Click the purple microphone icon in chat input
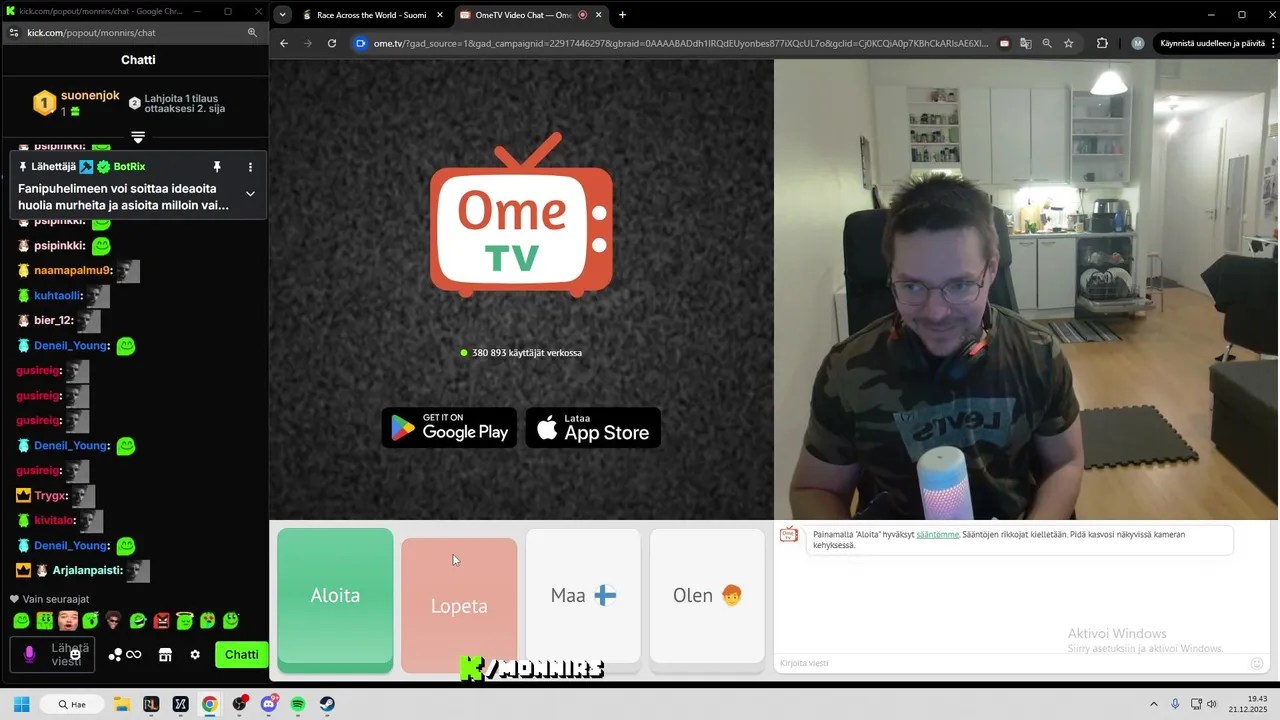The height and width of the screenshot is (720, 1280). (x=29, y=654)
